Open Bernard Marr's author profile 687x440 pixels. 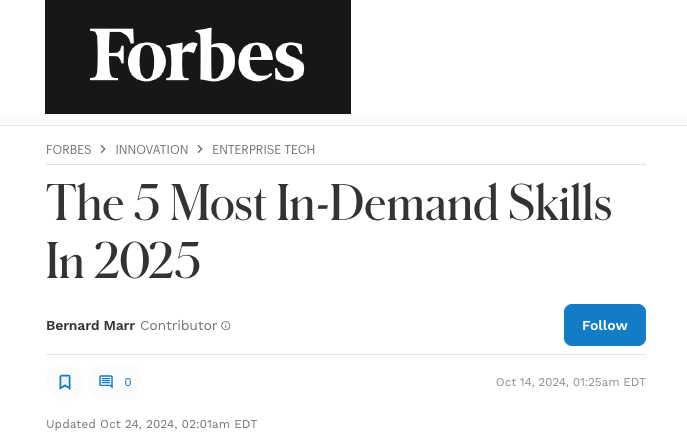click(x=90, y=326)
